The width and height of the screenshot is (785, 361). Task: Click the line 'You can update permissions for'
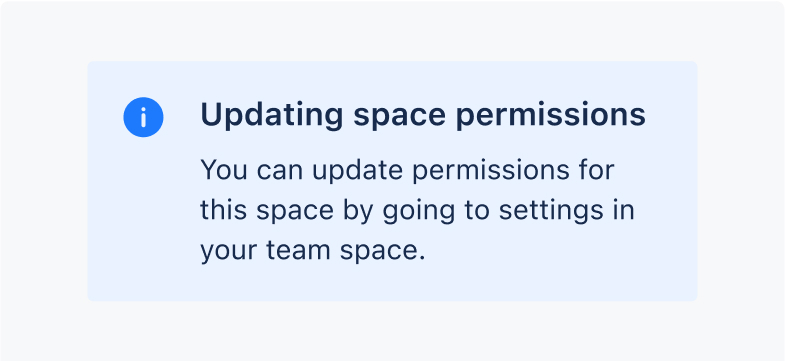point(407,171)
